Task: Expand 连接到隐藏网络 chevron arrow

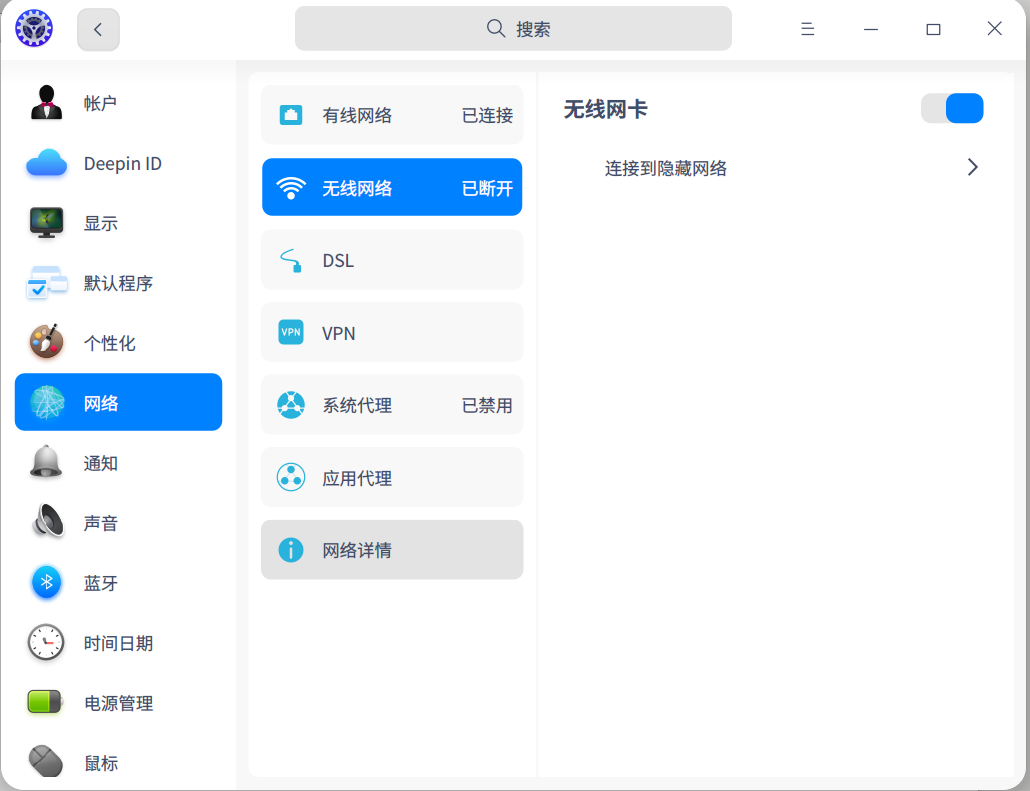Action: 972,168
